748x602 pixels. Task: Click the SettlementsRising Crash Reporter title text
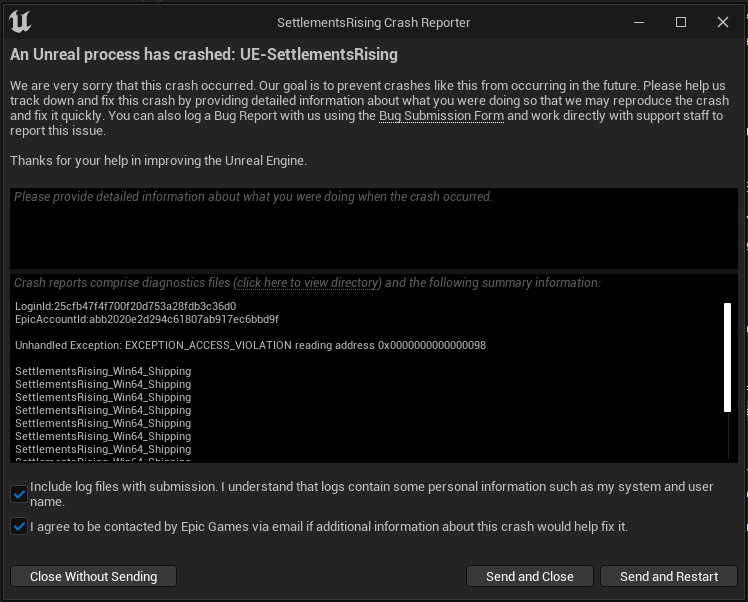coord(374,22)
